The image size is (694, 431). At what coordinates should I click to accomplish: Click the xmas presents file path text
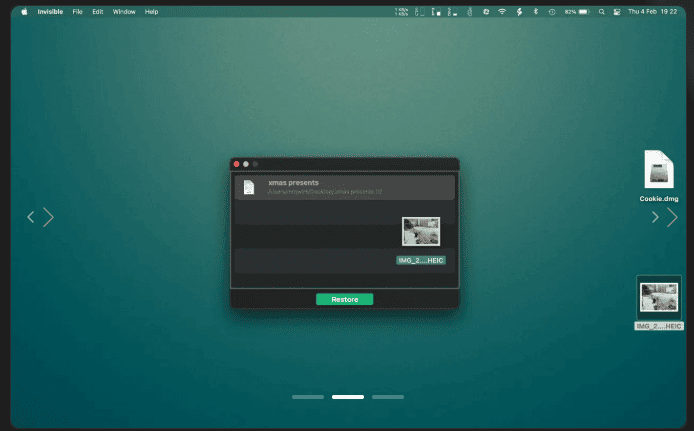pyautogui.click(x=324, y=192)
